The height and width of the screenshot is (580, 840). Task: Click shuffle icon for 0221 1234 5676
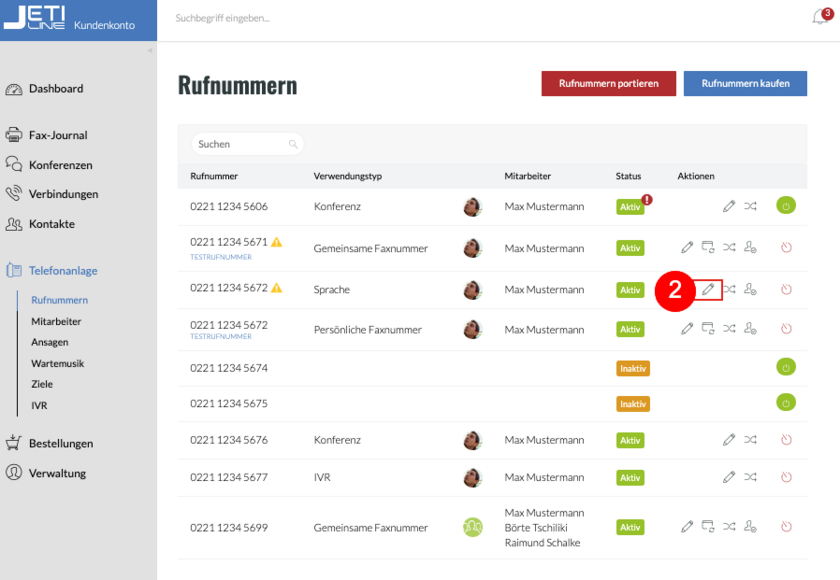[751, 440]
